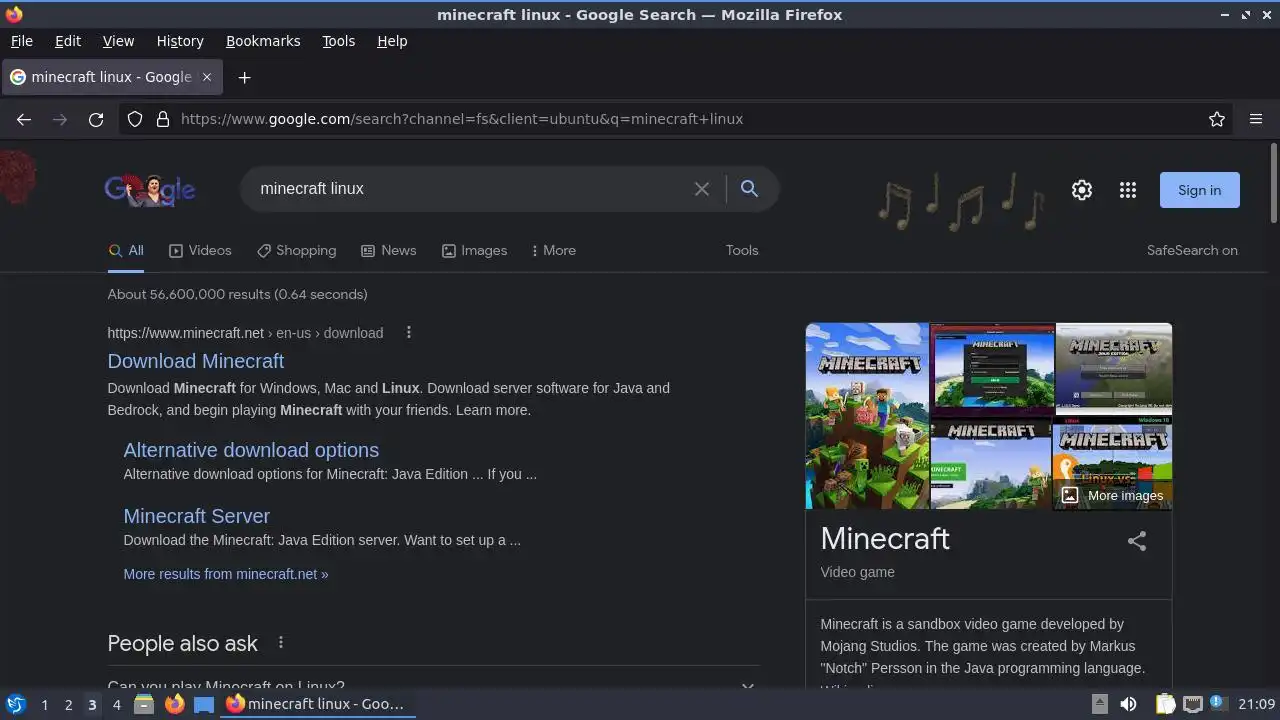
Task: Select the All results tab
Action: 126,251
